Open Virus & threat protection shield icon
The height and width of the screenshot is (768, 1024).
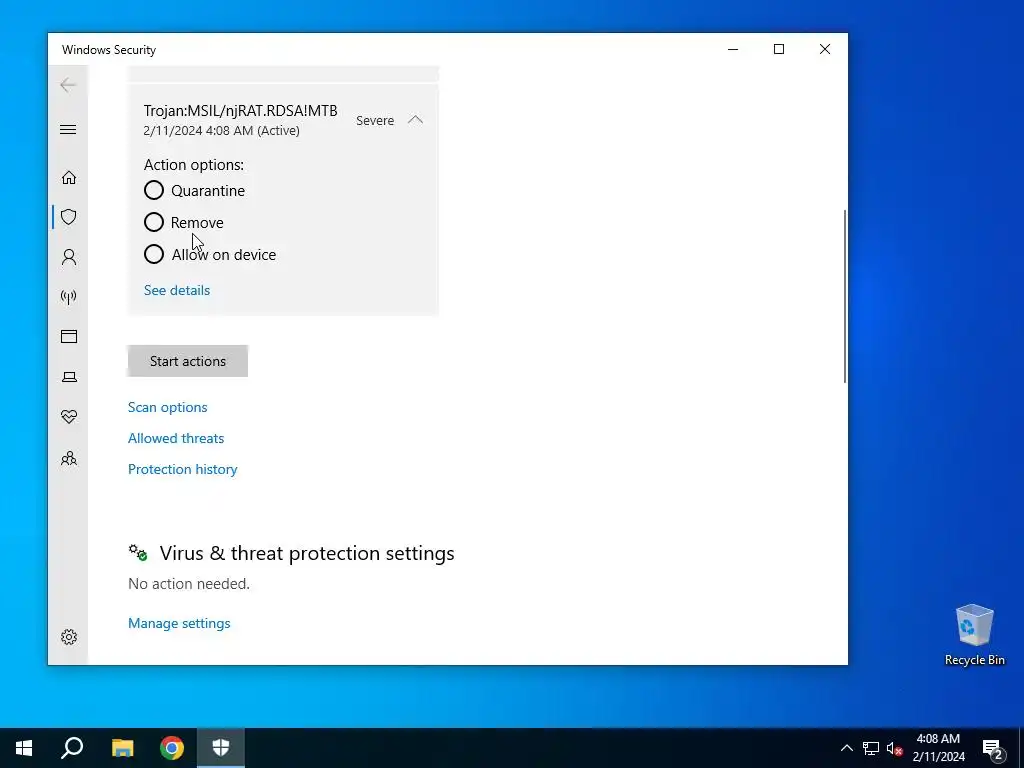point(69,217)
